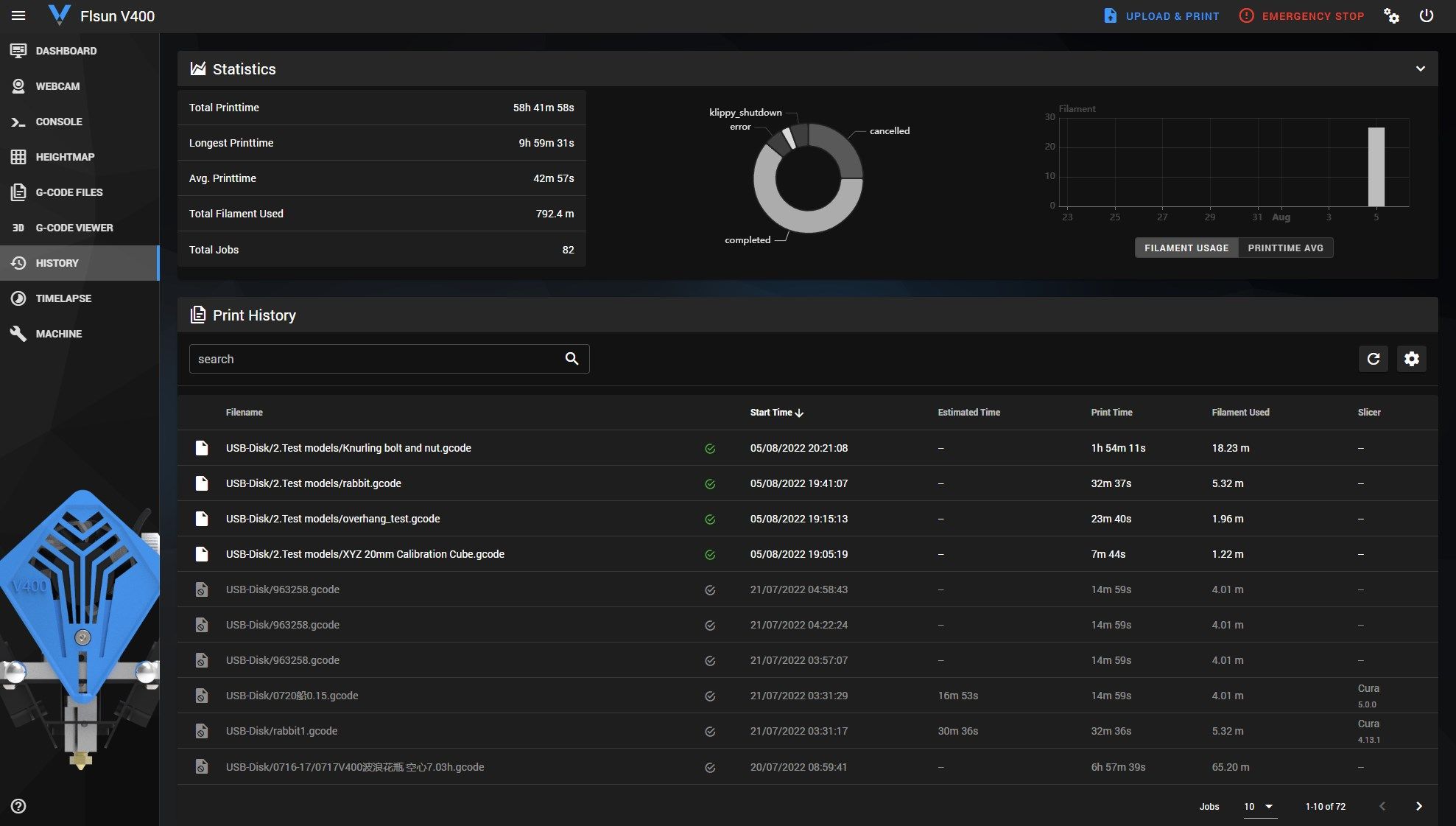Switch chart to Filament Usage
The image size is (1456, 826).
click(x=1186, y=248)
